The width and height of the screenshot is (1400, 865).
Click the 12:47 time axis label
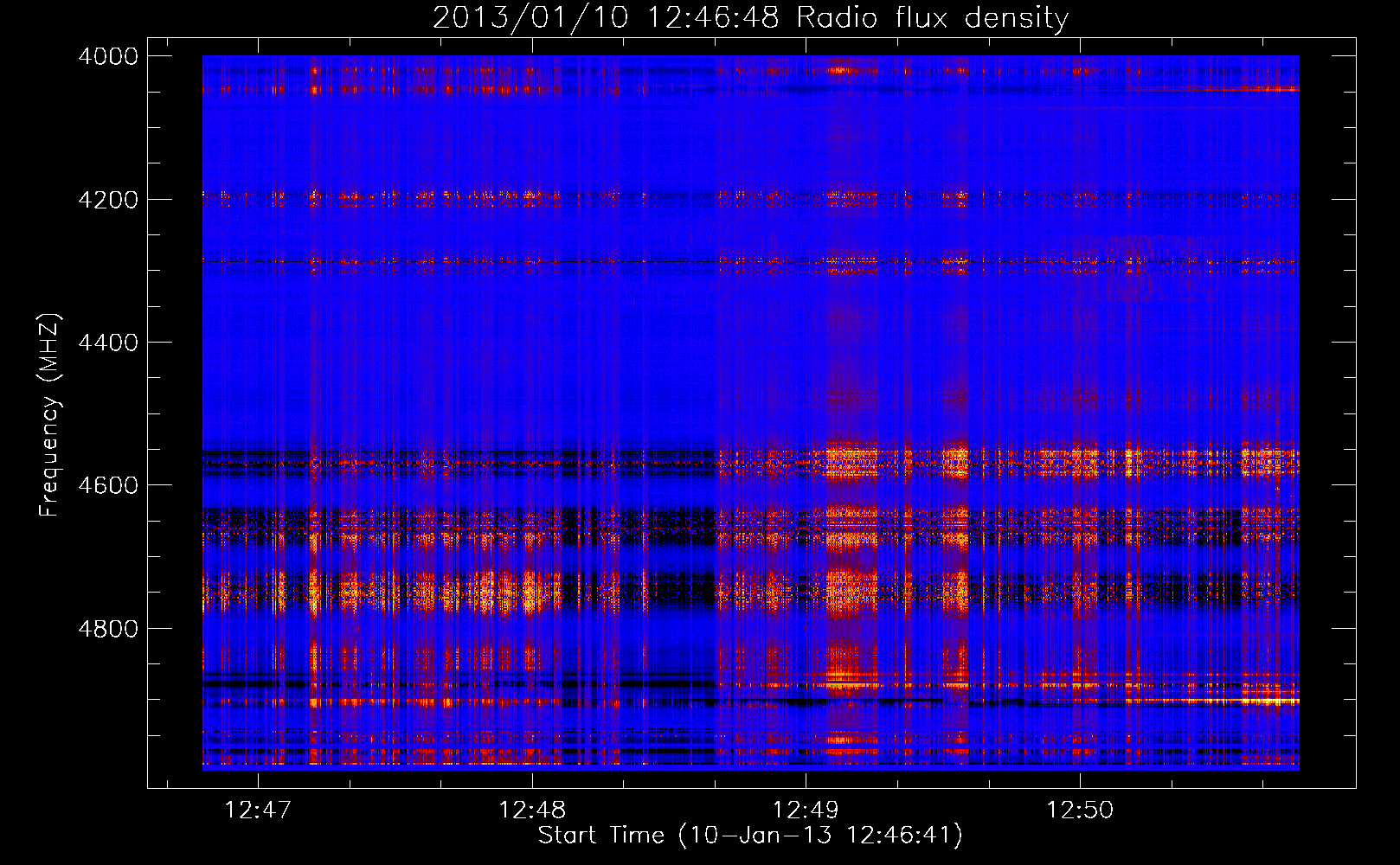258,811
